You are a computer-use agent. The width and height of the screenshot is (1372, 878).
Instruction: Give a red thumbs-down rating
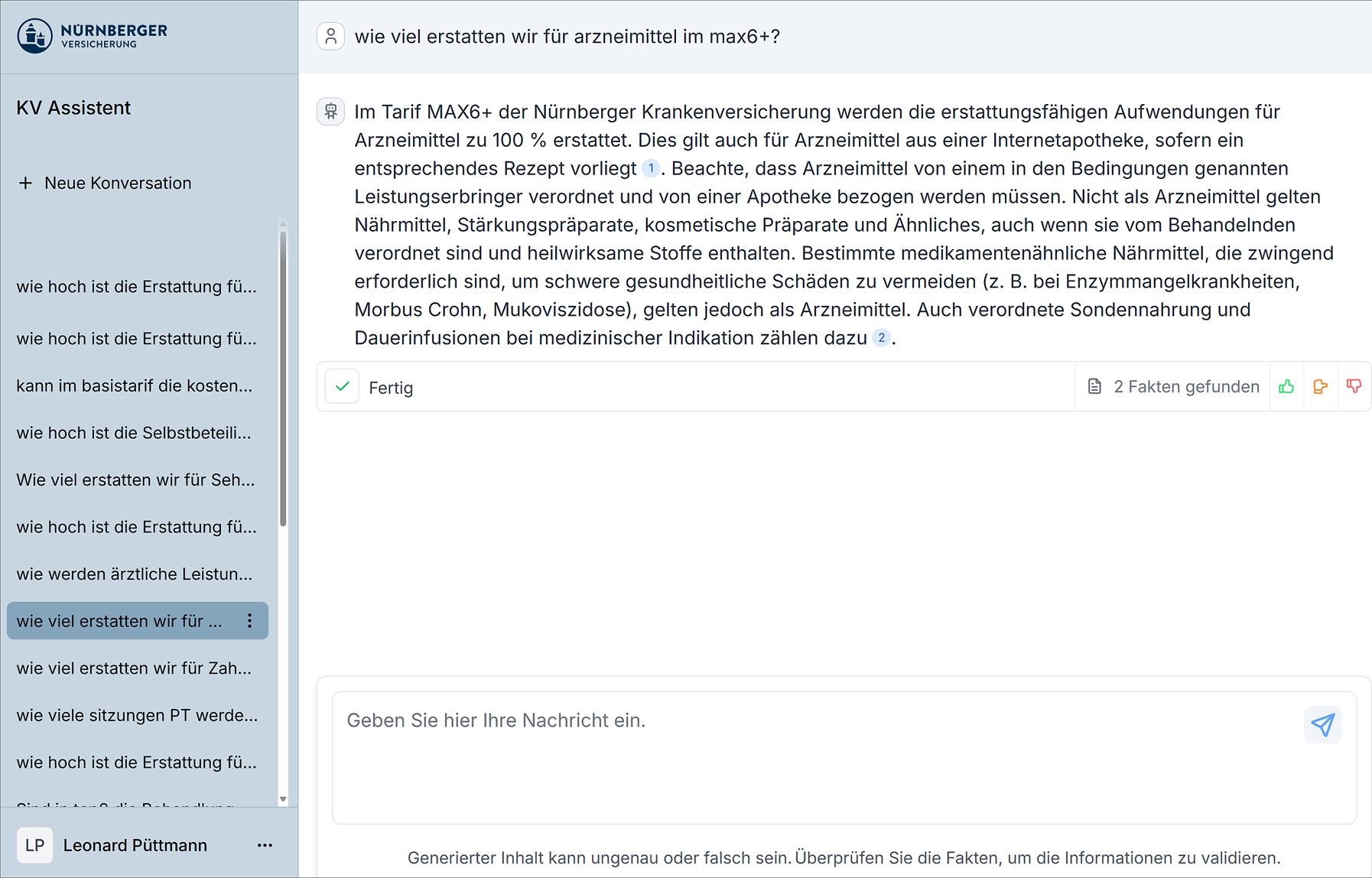(x=1354, y=386)
